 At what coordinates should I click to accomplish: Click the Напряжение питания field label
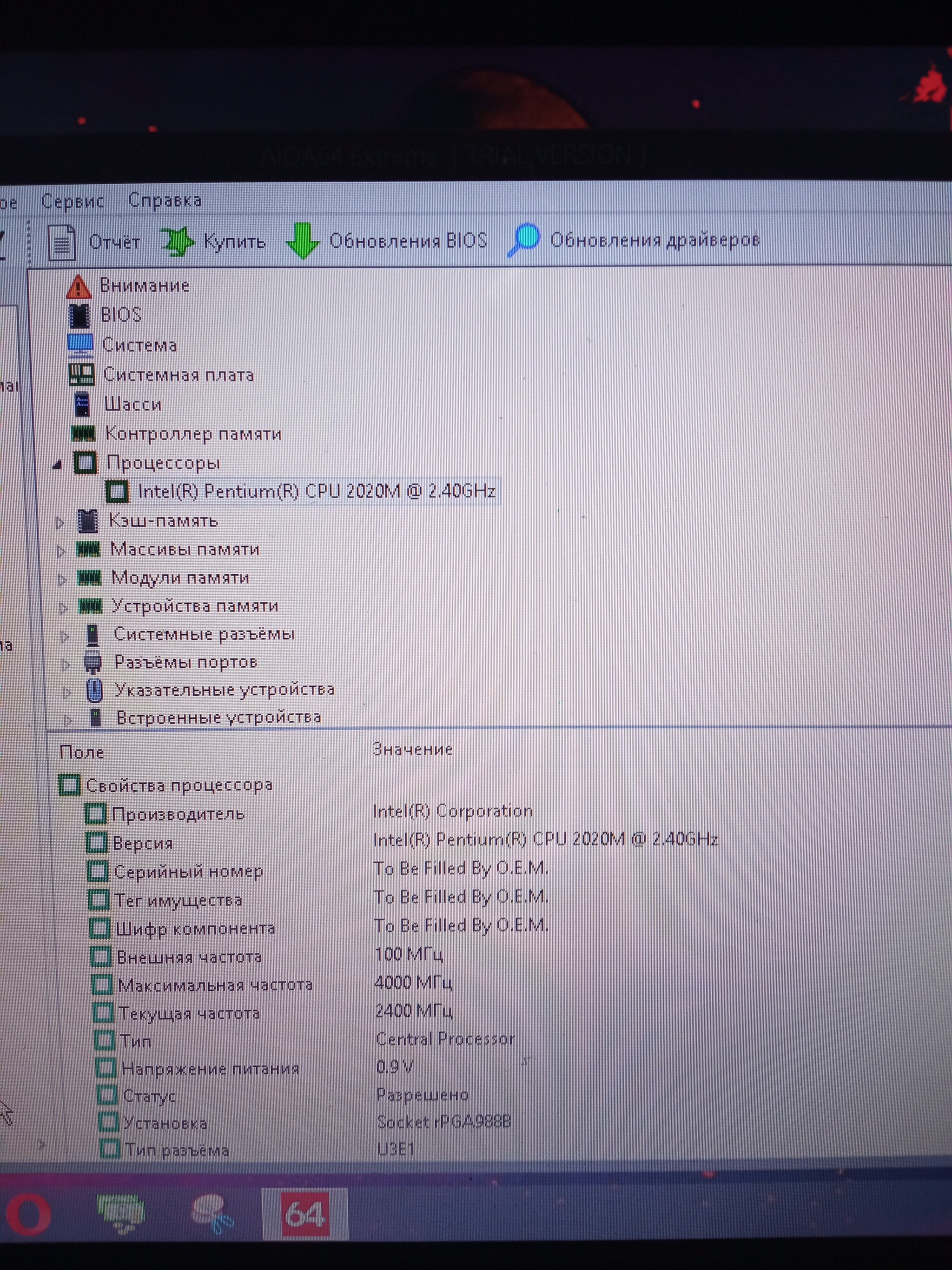(x=211, y=1069)
